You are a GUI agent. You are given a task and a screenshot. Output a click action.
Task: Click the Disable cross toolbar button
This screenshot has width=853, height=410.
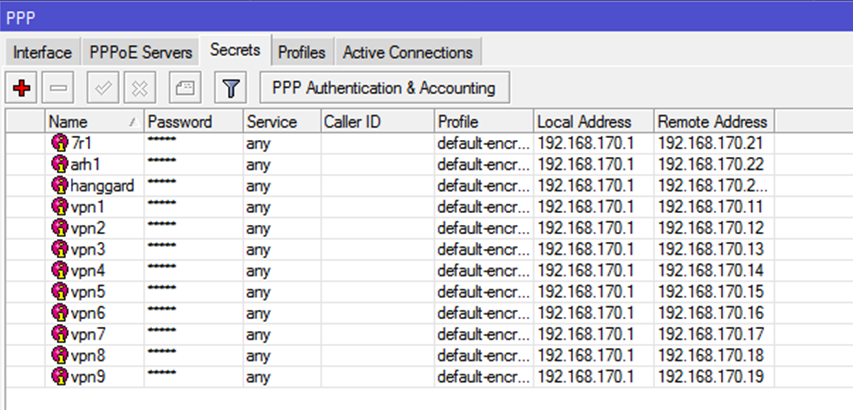click(x=139, y=88)
